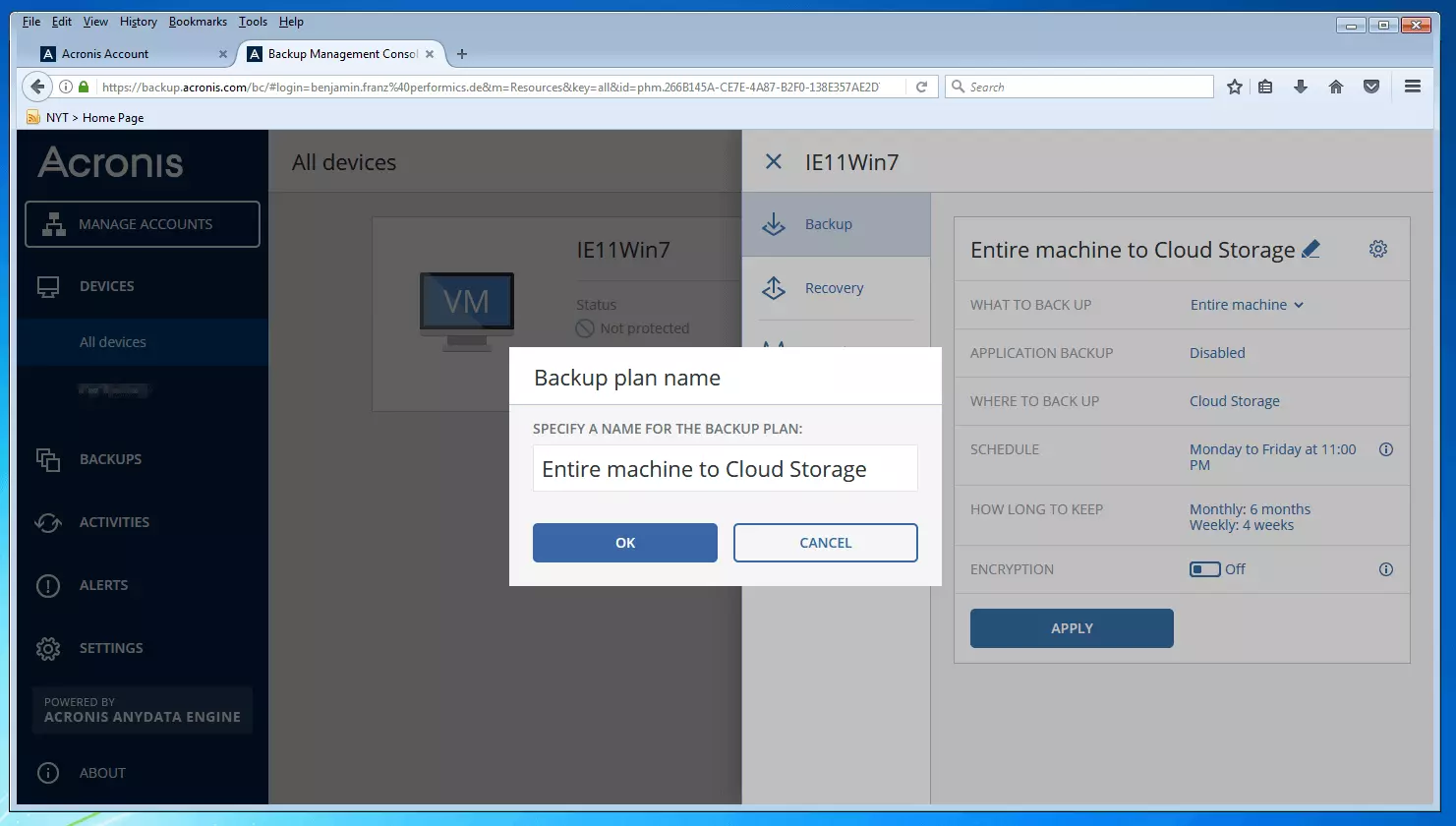Click the Manage Accounts button
This screenshot has height=826, width=1456.
(x=143, y=224)
